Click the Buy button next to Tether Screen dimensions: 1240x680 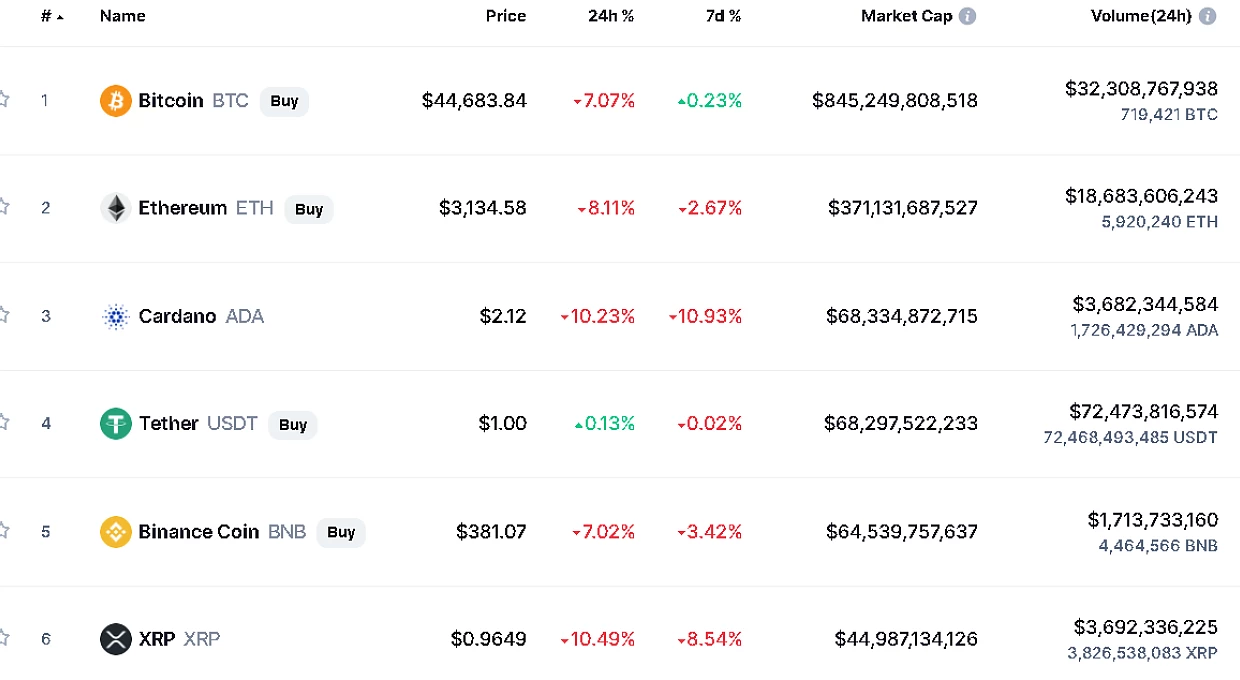click(x=293, y=425)
